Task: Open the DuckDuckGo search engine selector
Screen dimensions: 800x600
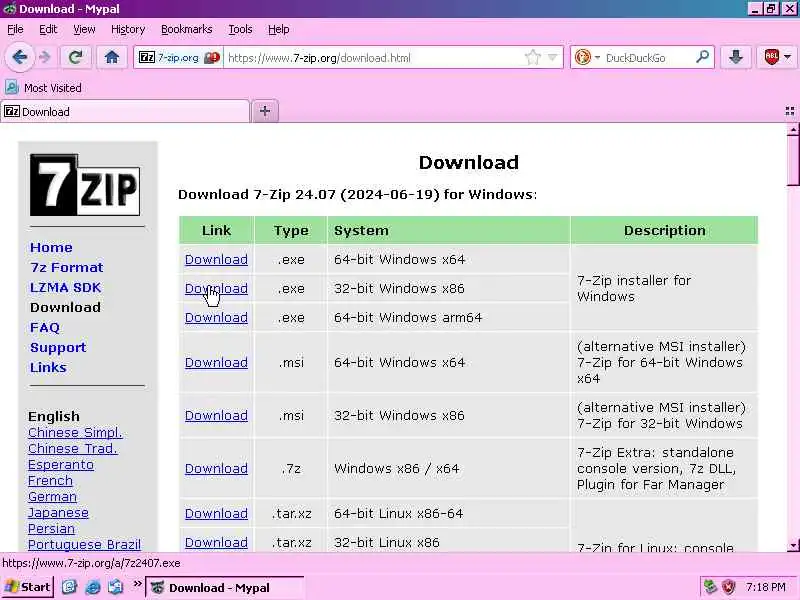Action: tap(587, 57)
